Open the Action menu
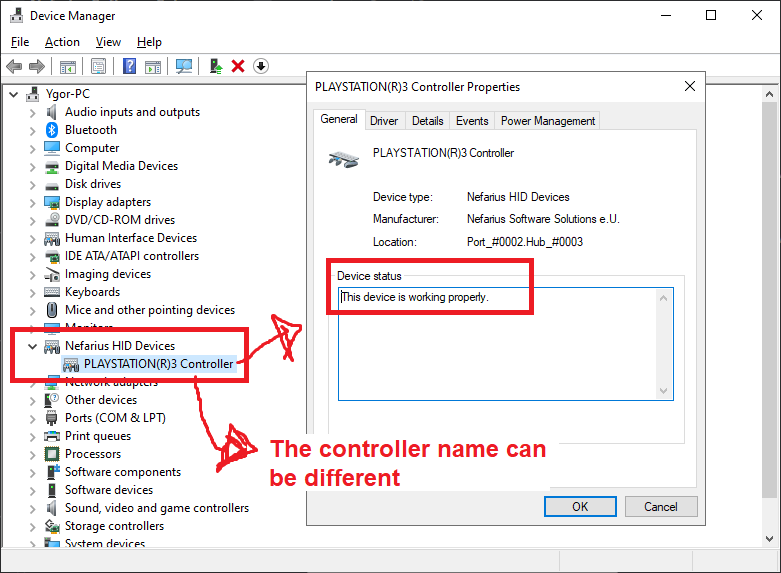The height and width of the screenshot is (573, 781). pos(62,42)
